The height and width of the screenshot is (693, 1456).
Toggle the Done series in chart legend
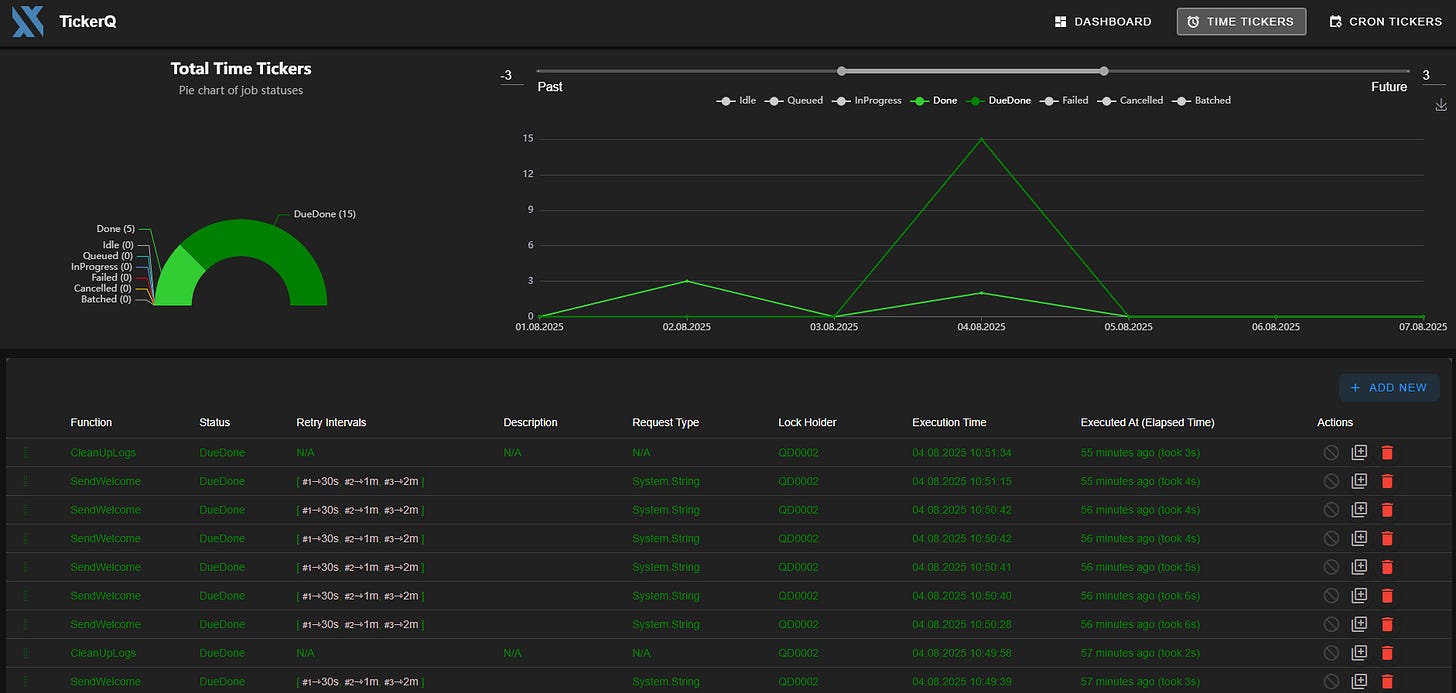pyautogui.click(x=934, y=101)
